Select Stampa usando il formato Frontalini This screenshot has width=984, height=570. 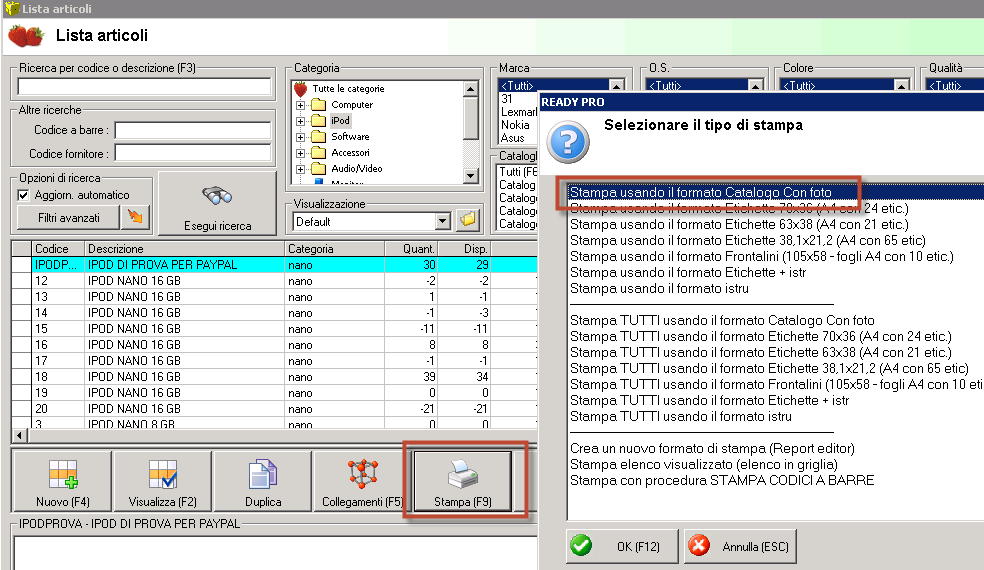761,256
